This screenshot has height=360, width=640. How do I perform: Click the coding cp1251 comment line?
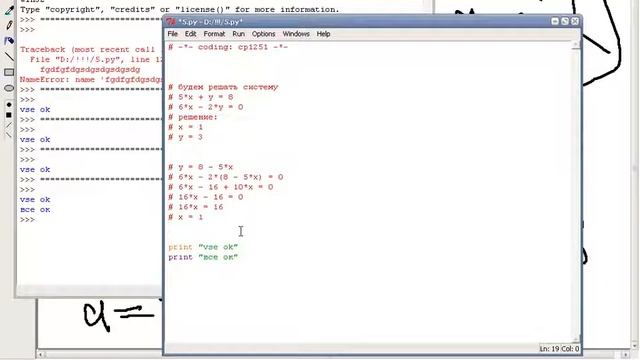pyautogui.click(x=228, y=47)
